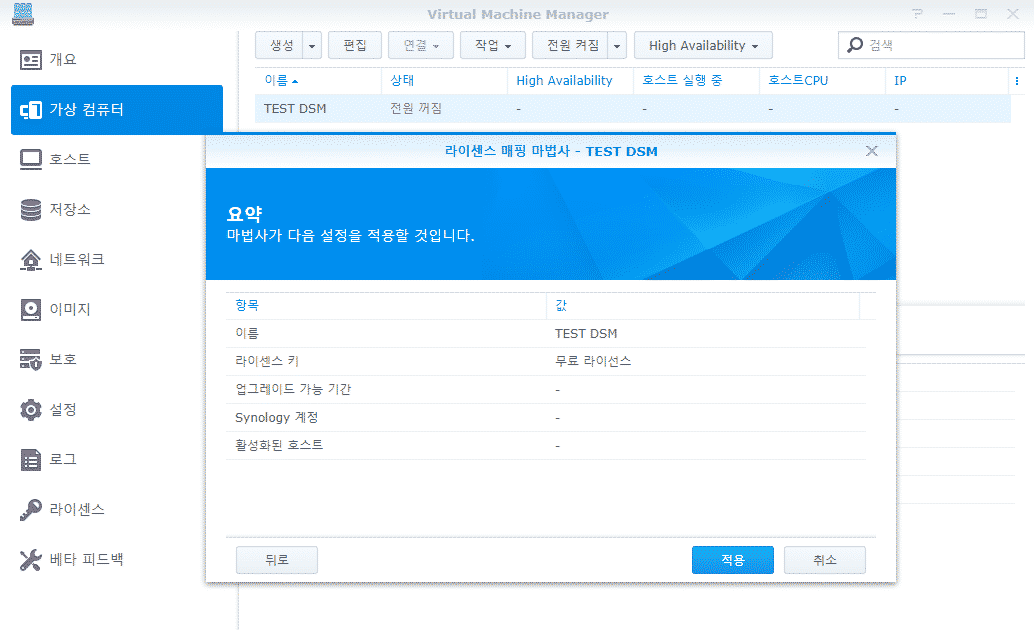1034x630 pixels.
Task: Open the 보호 protection icon
Action: pyautogui.click(x=30, y=360)
